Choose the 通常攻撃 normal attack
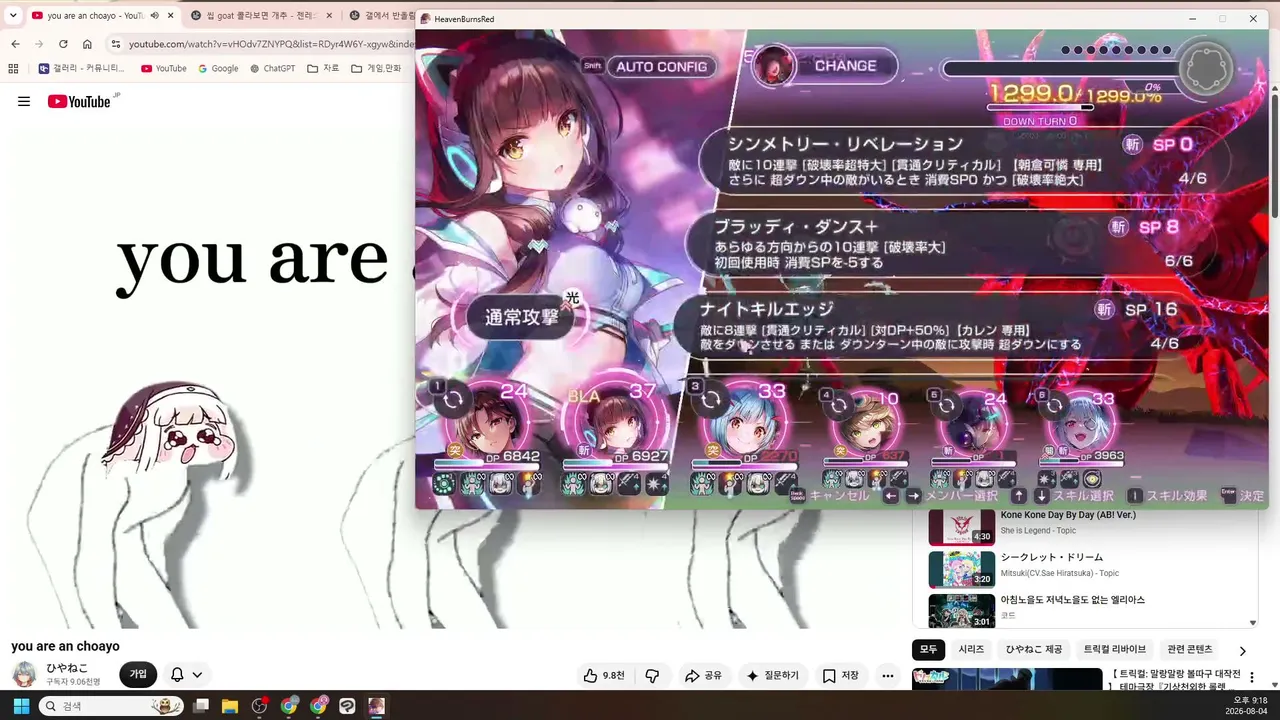The width and height of the screenshot is (1280, 720). 521,317
